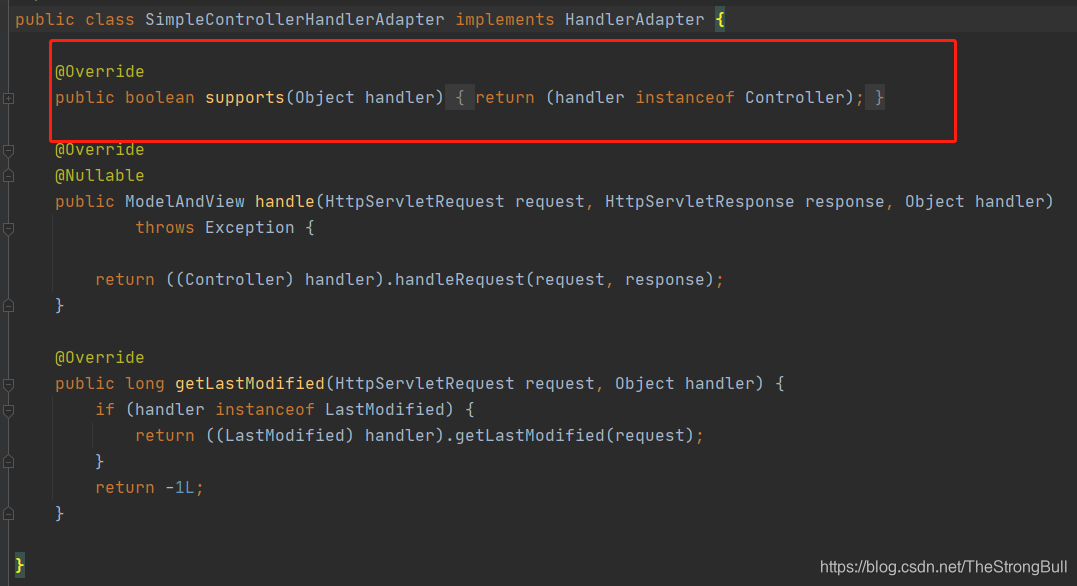Viewport: 1077px width, 586px height.
Task: Click the throws keyword
Action: coord(165,227)
